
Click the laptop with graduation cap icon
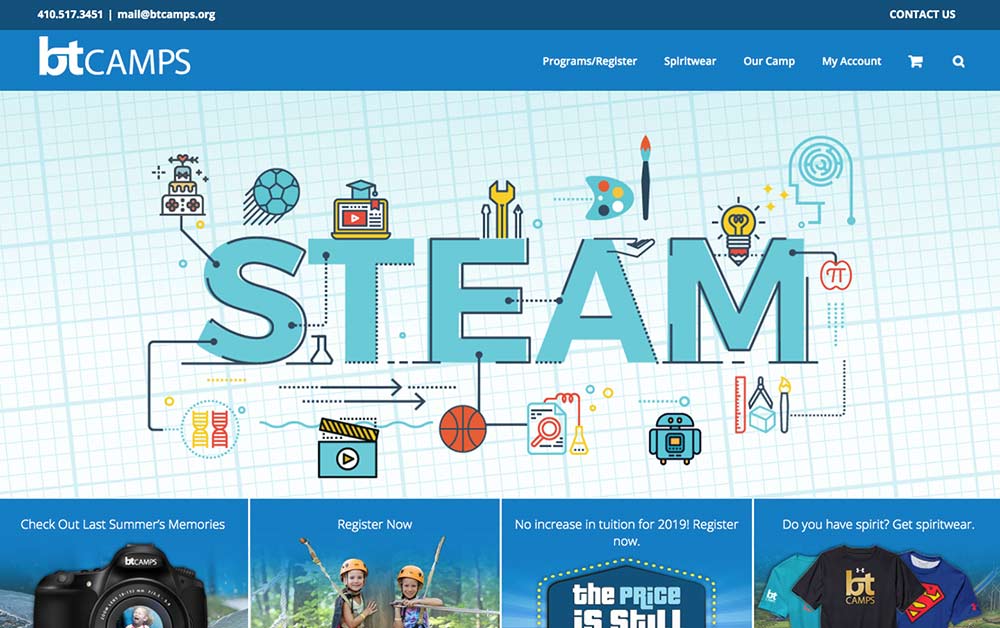coord(360,210)
